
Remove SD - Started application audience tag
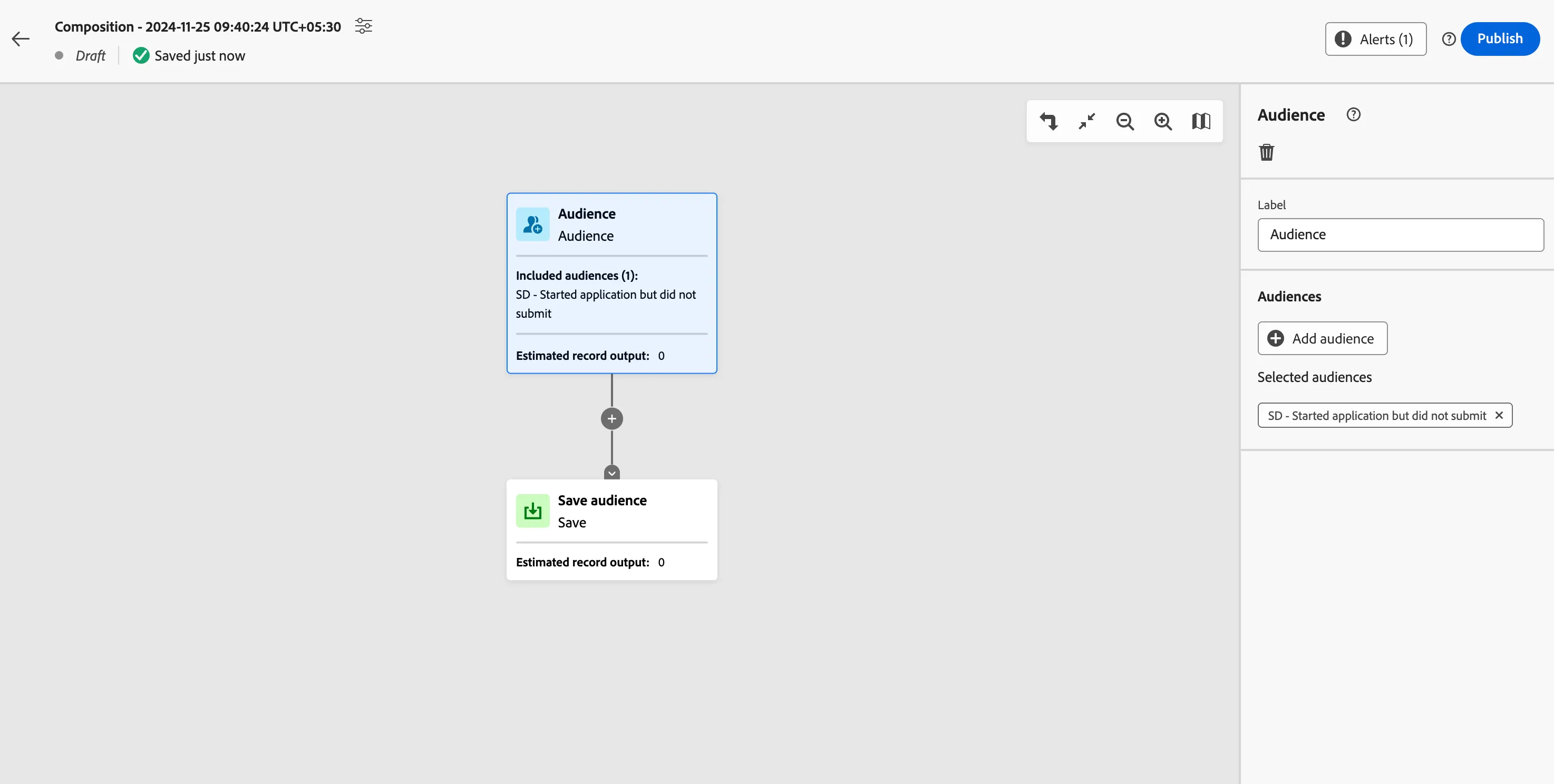point(1499,415)
